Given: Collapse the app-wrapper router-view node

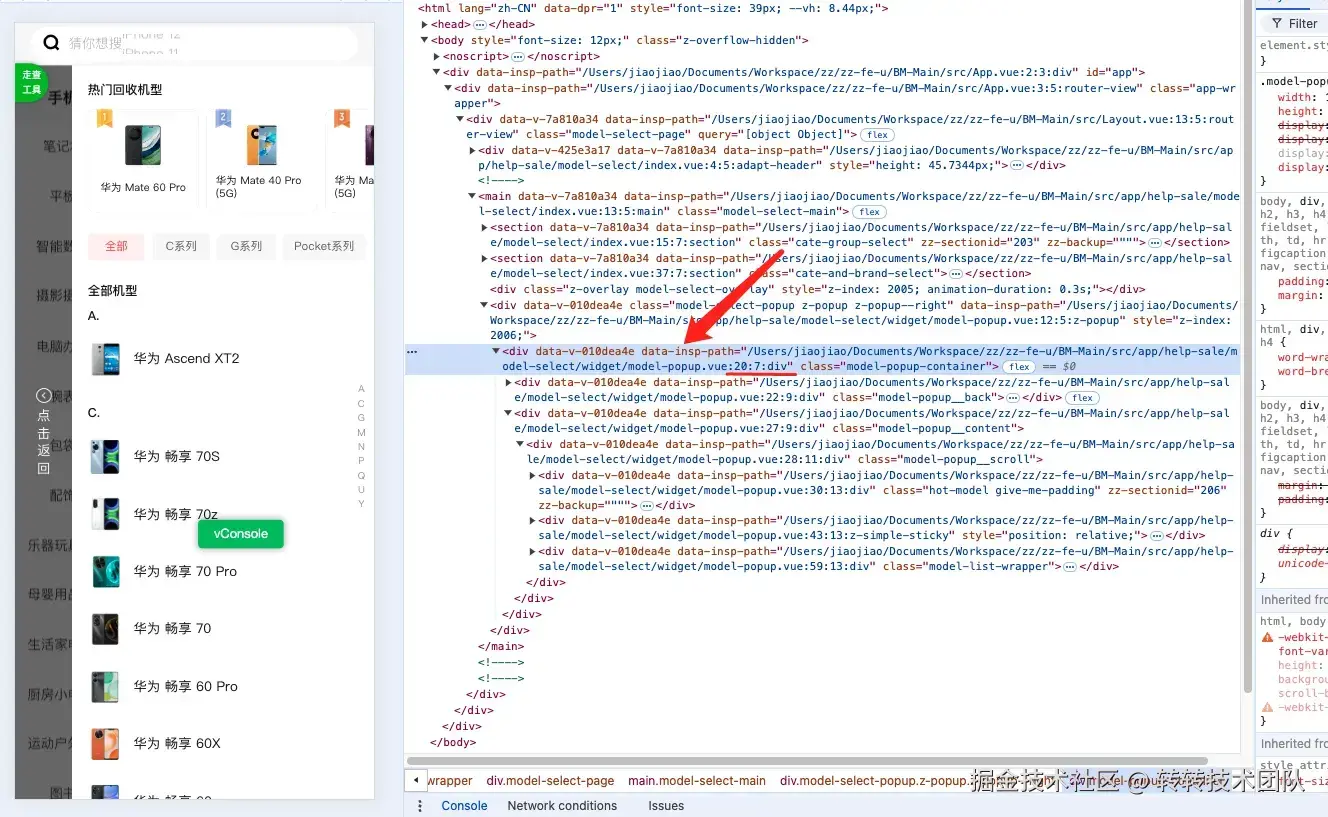Looking at the screenshot, I should (449, 88).
